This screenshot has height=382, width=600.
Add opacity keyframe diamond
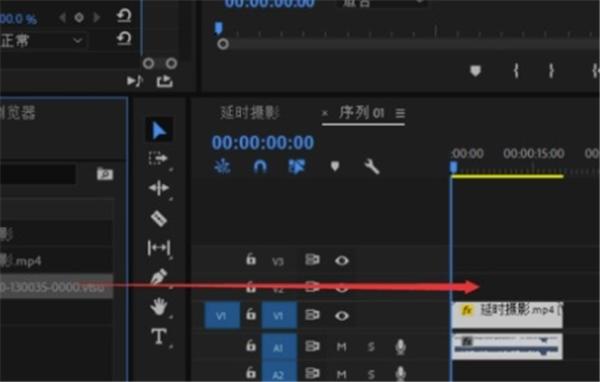pos(79,18)
